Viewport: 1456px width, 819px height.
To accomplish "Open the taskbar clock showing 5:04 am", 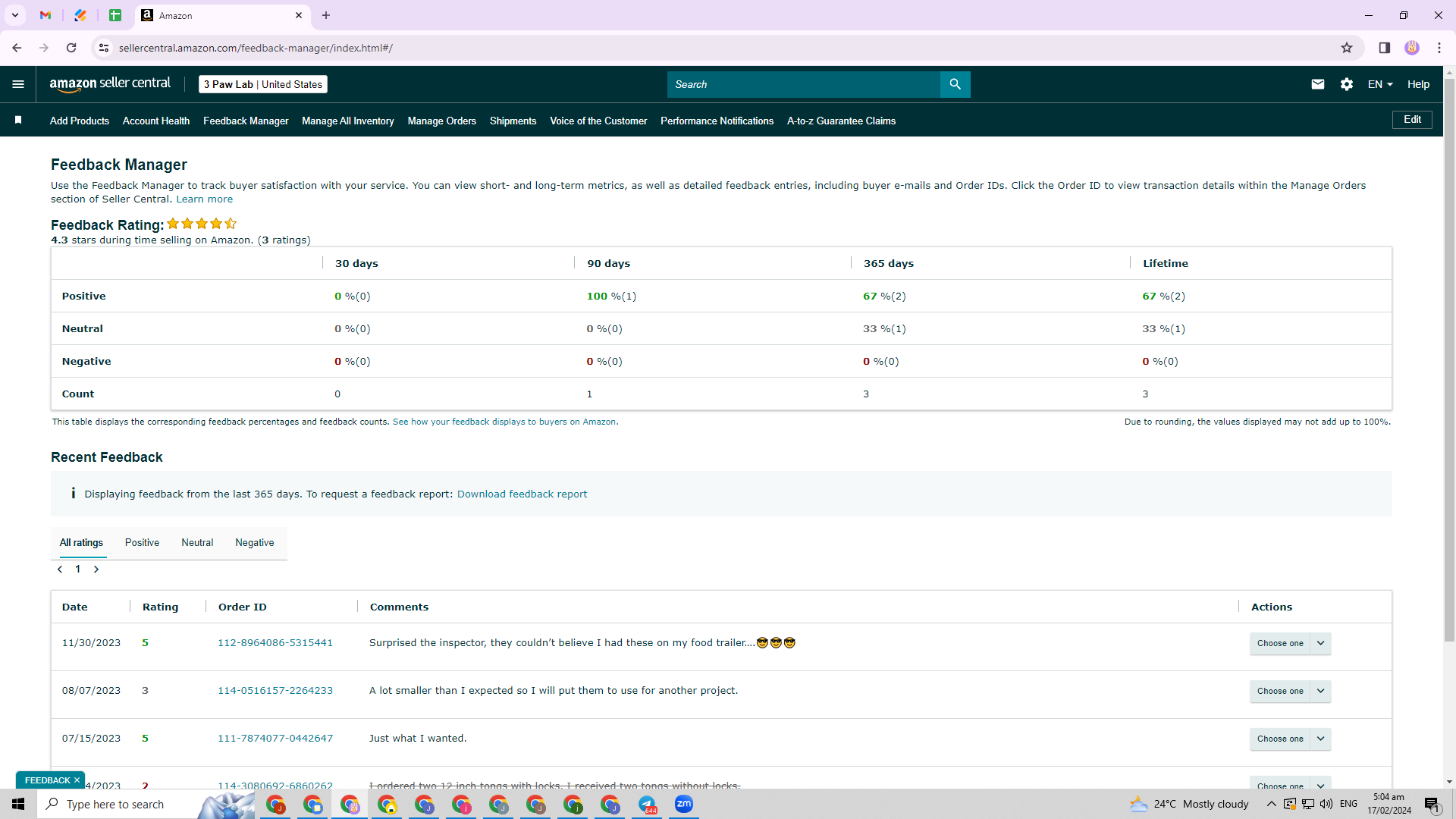I will (x=1389, y=804).
